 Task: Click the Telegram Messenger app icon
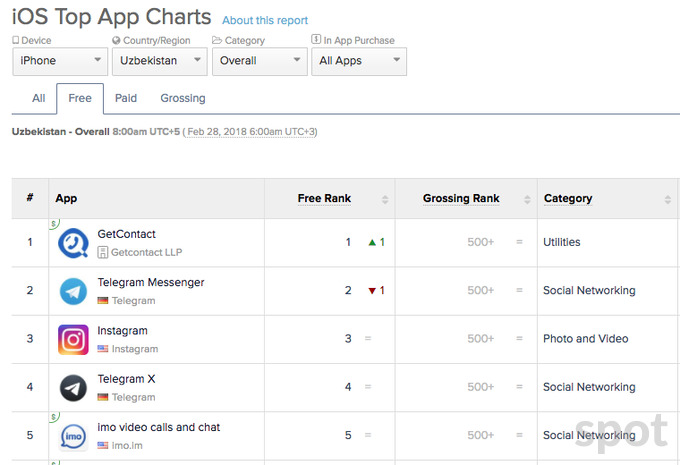click(x=73, y=291)
